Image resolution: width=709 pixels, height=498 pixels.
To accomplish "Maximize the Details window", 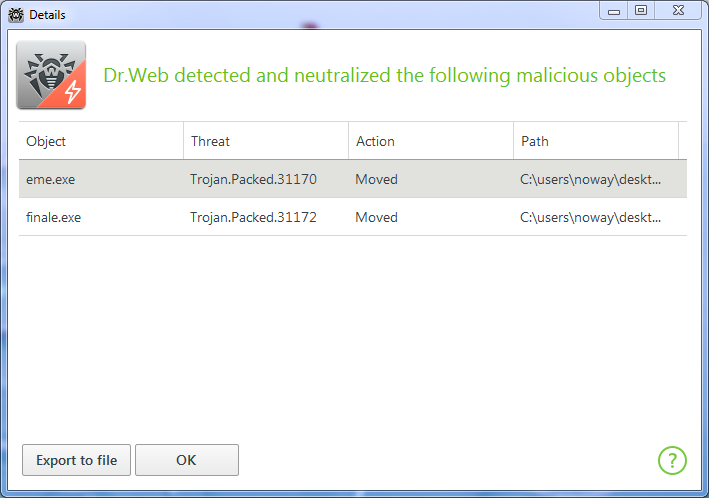I will pos(641,10).
